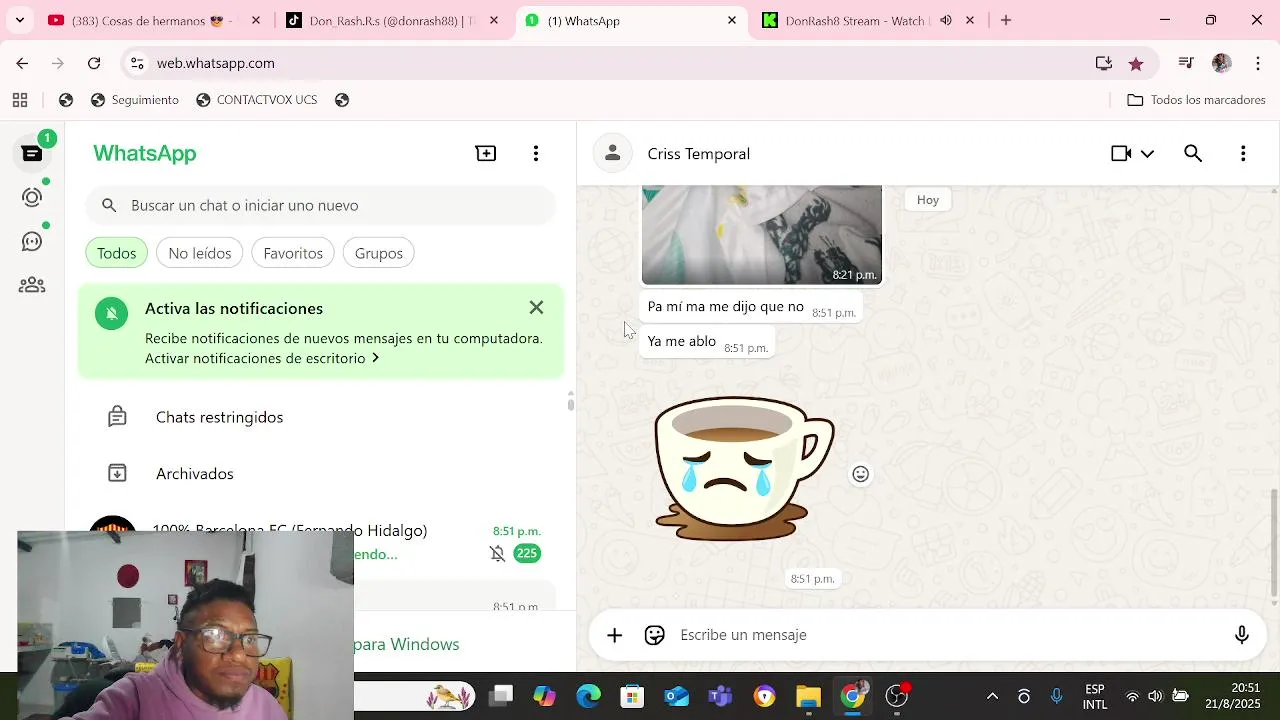Select the Todos chat filter
This screenshot has width=1280, height=720.
[x=117, y=253]
